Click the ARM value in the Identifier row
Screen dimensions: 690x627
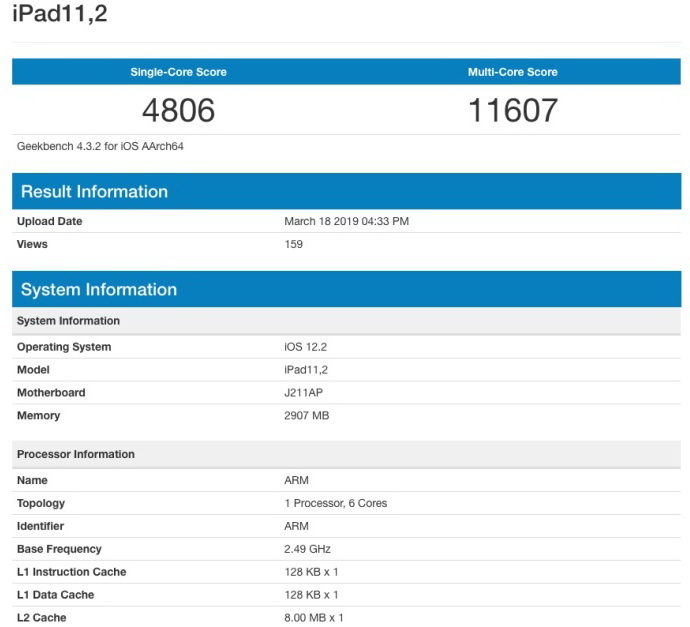coord(296,526)
